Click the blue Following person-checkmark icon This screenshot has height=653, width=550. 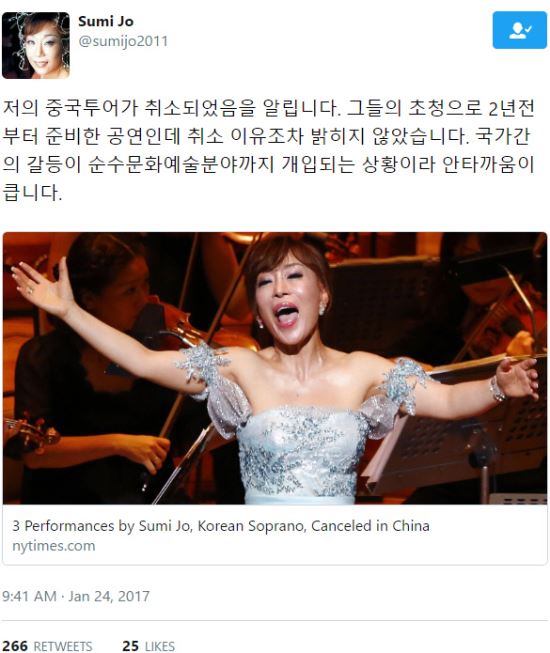519,30
